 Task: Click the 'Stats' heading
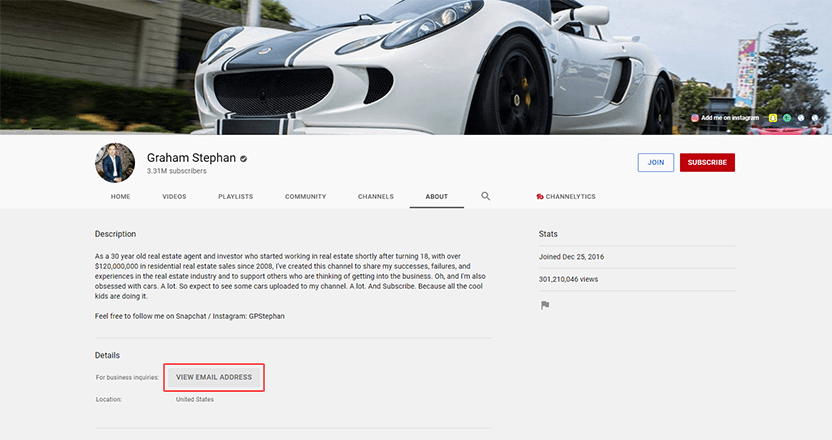tap(548, 234)
